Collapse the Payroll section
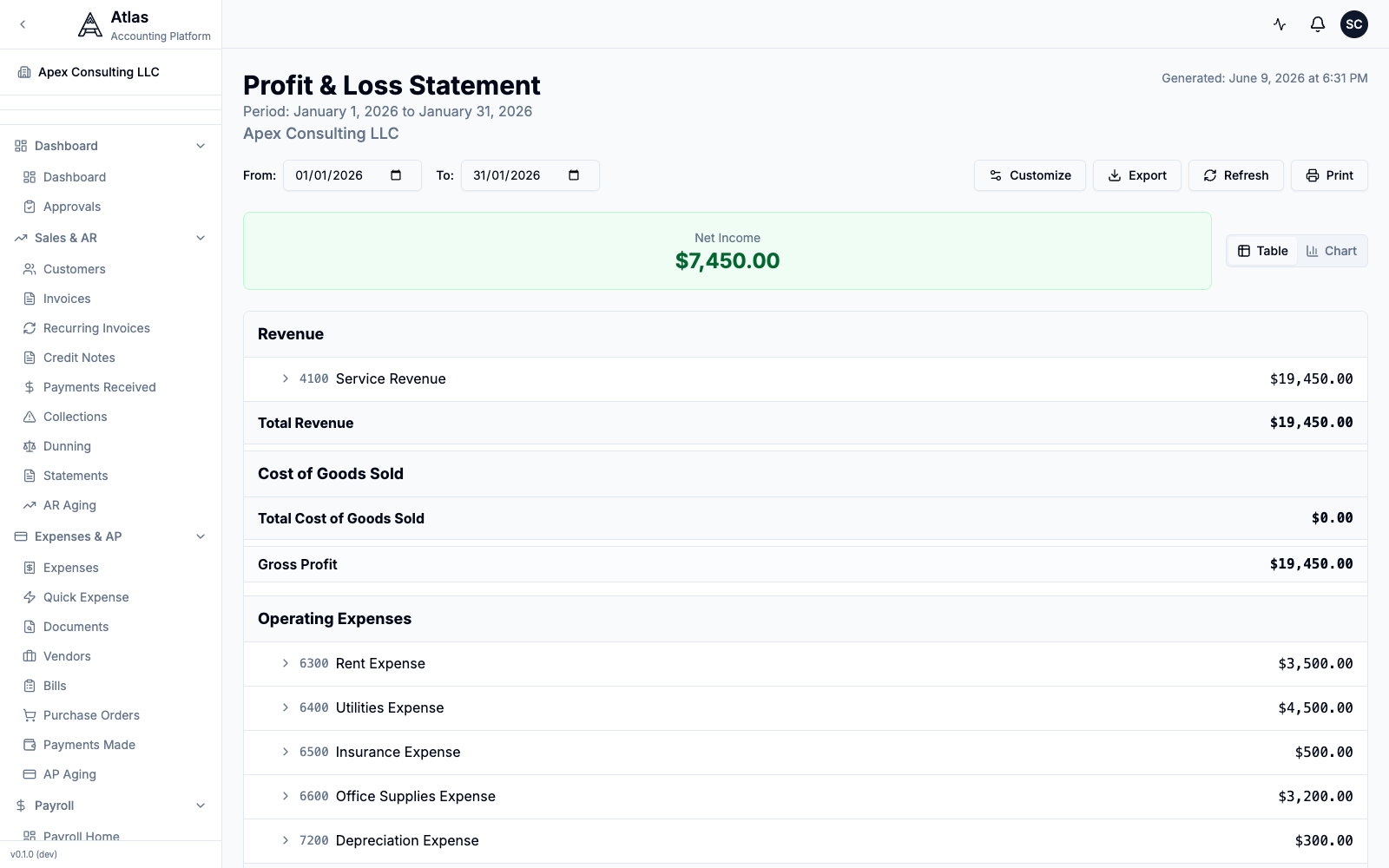 [x=201, y=806]
